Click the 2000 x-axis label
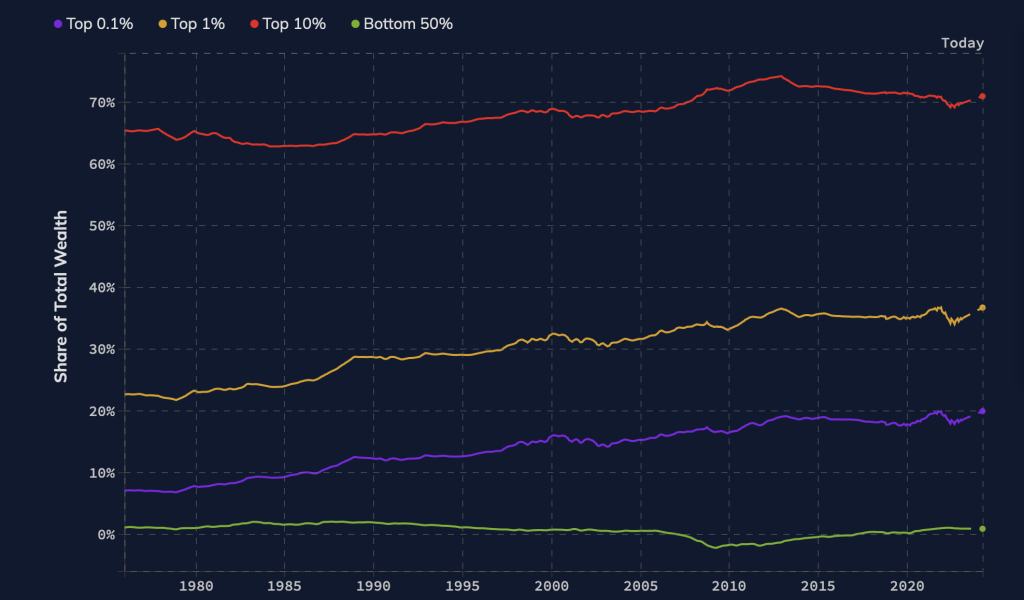 [551, 586]
